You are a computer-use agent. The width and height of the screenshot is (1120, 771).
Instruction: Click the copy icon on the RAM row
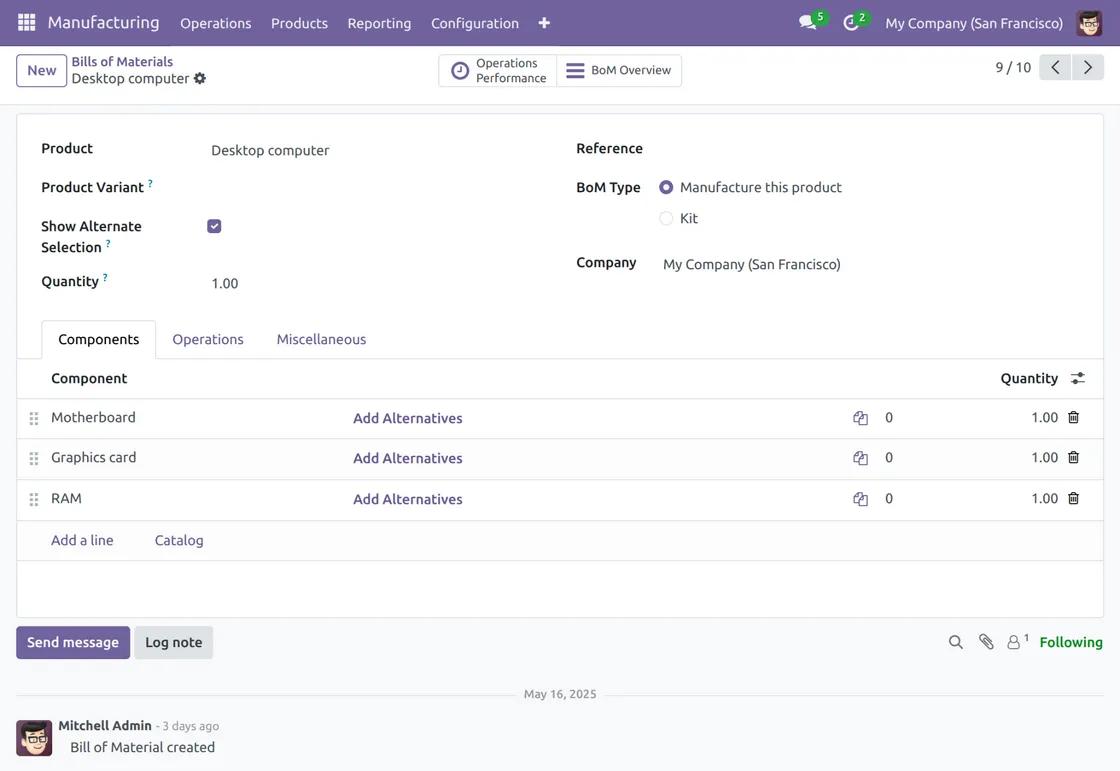pyautogui.click(x=860, y=499)
